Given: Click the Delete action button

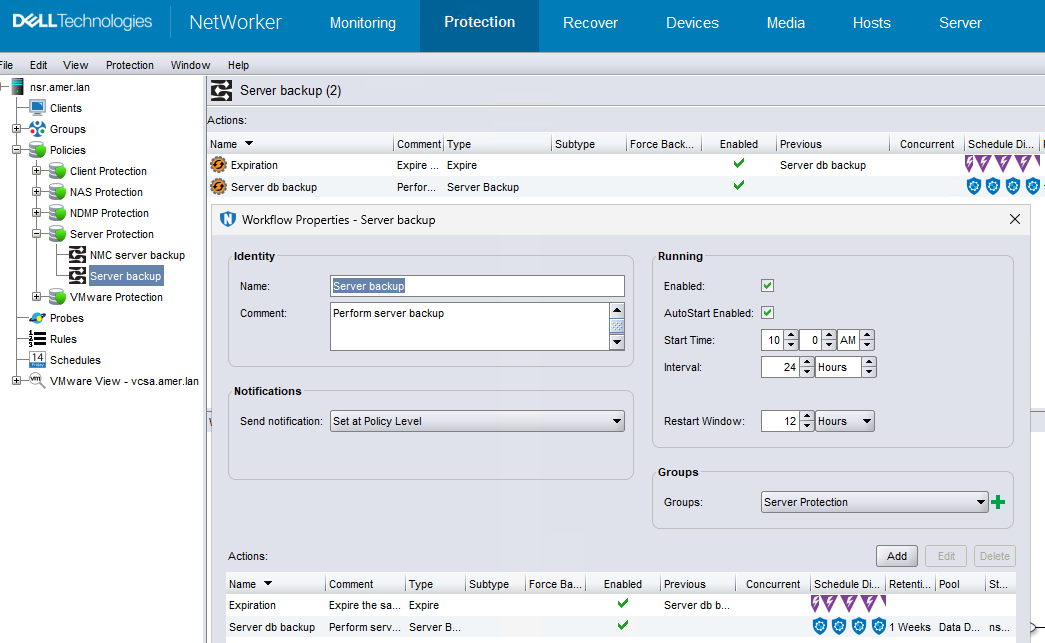Looking at the screenshot, I should 994,556.
